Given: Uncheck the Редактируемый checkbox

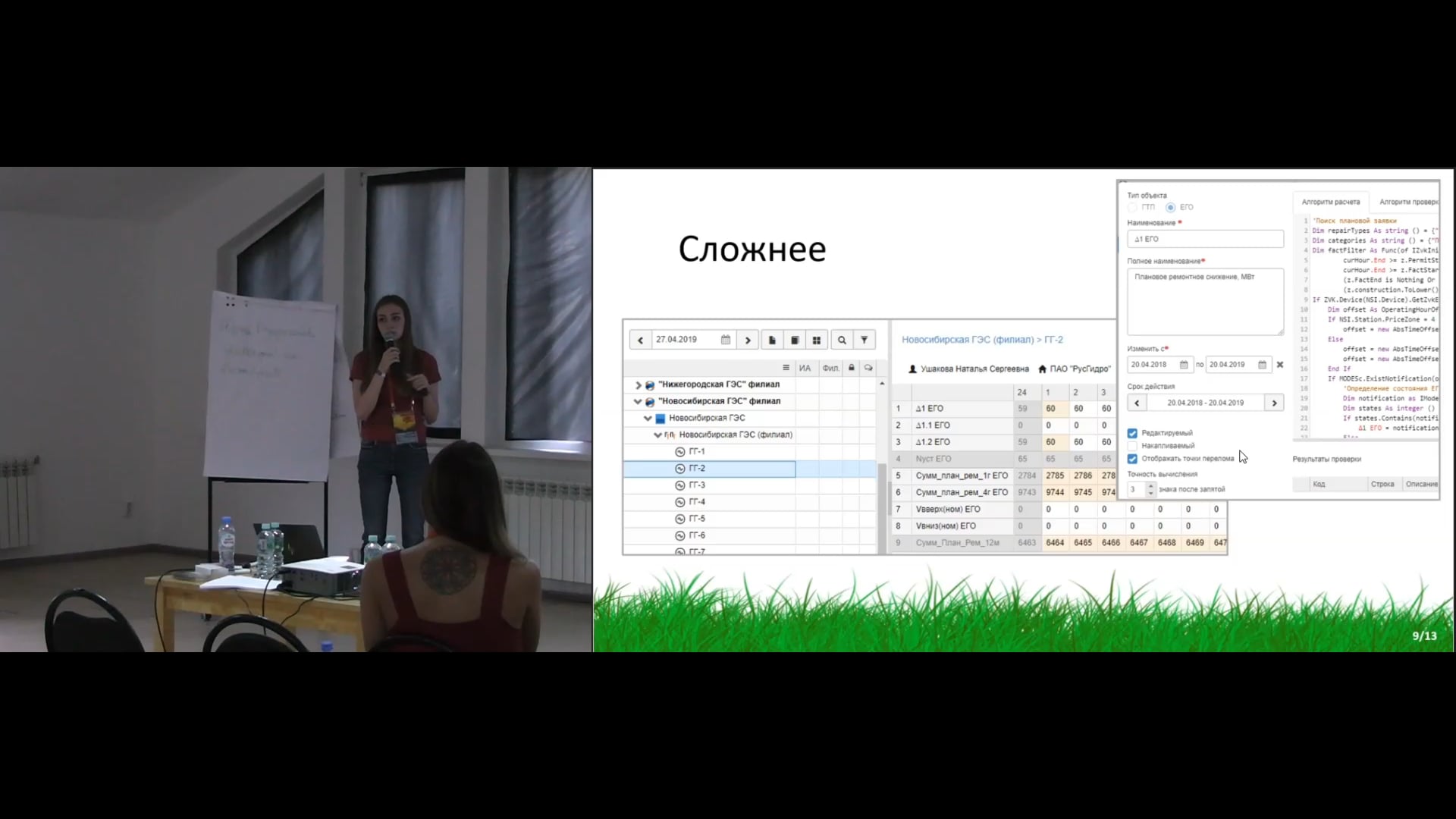Looking at the screenshot, I should tap(1132, 433).
